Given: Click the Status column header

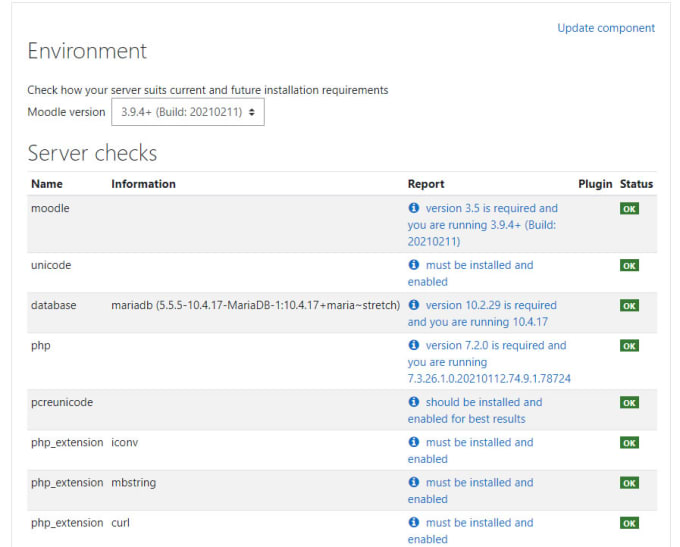Looking at the screenshot, I should 636,184.
